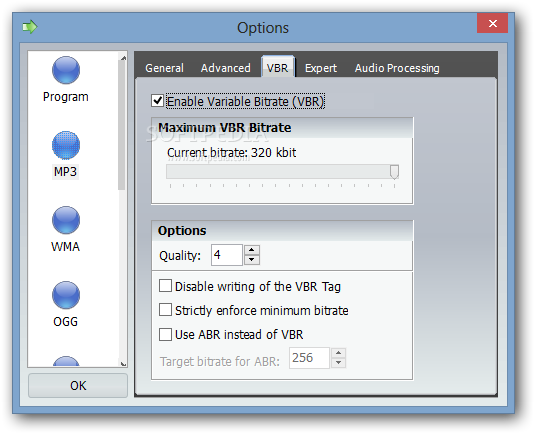The image size is (535, 434).
Task: Go to the Audio Processing tab
Action: coord(397,68)
